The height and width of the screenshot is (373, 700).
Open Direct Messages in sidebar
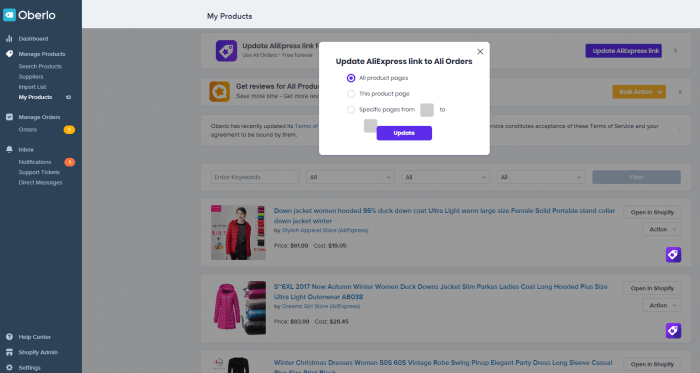pyautogui.click(x=40, y=182)
